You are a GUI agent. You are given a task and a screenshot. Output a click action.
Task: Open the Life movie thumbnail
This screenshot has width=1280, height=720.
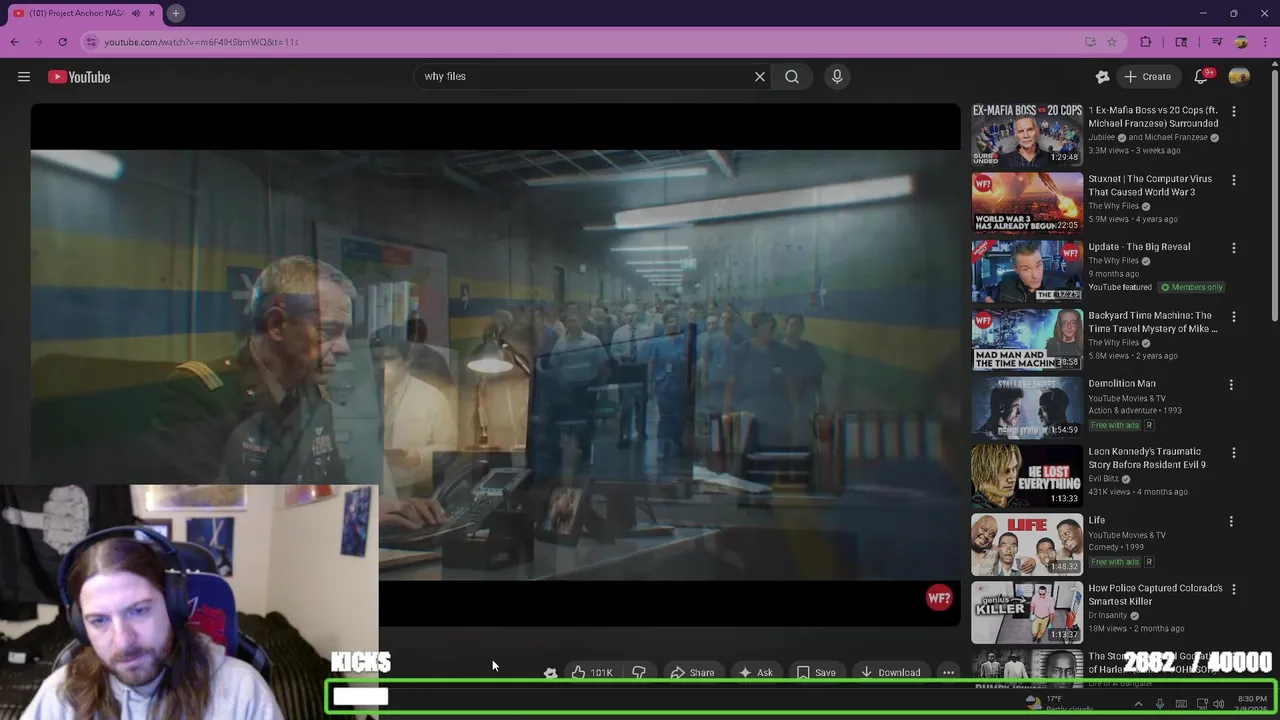point(1027,544)
